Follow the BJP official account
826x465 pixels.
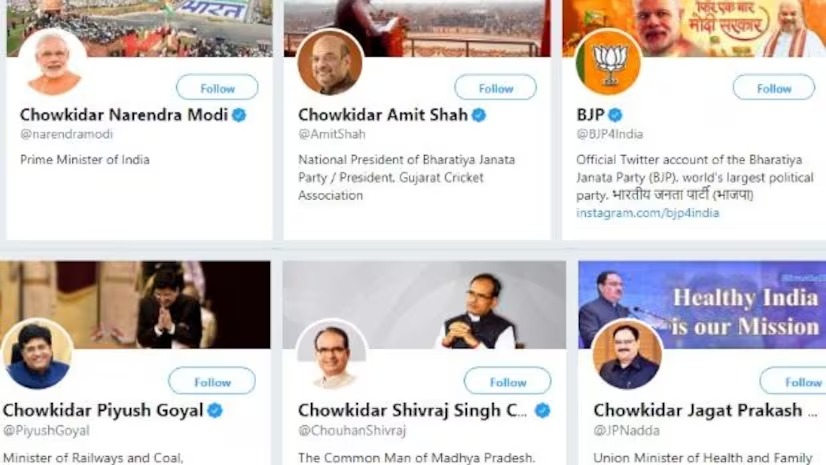pos(773,88)
